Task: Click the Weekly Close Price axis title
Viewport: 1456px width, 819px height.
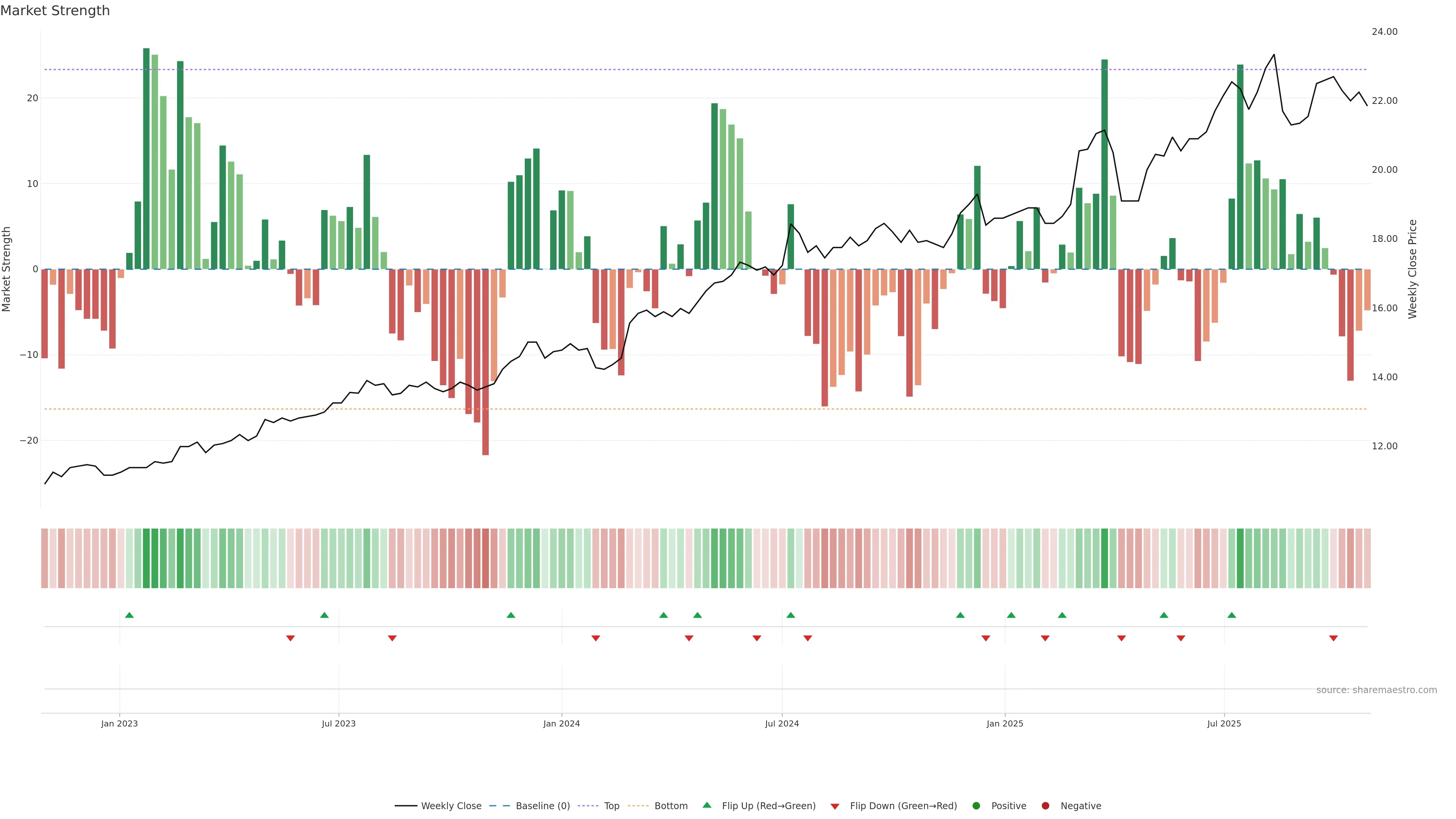Action: coord(1412,269)
